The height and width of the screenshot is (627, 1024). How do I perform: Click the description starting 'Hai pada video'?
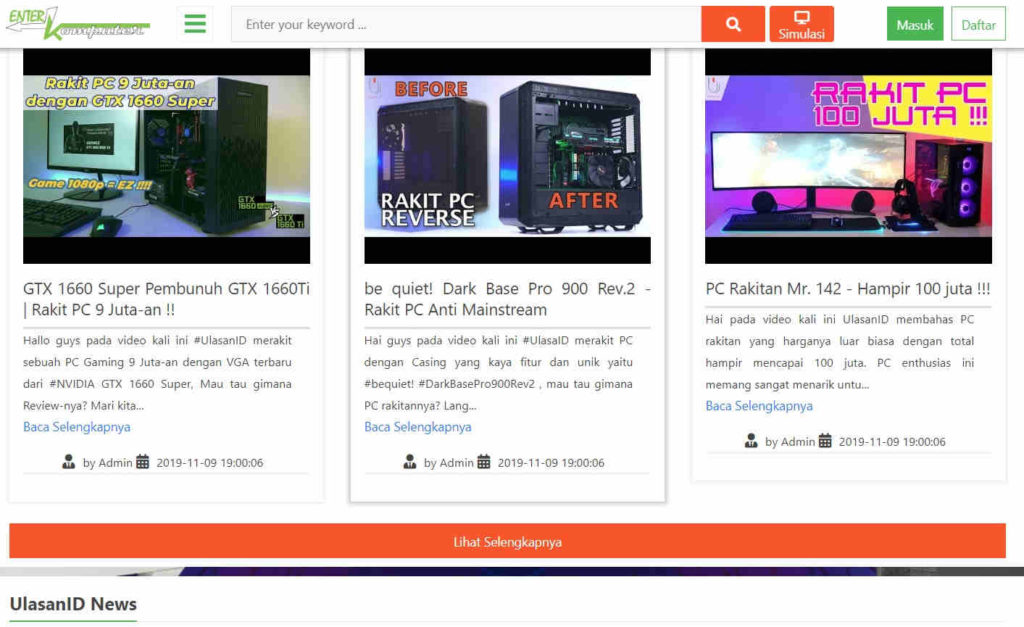[x=839, y=352]
